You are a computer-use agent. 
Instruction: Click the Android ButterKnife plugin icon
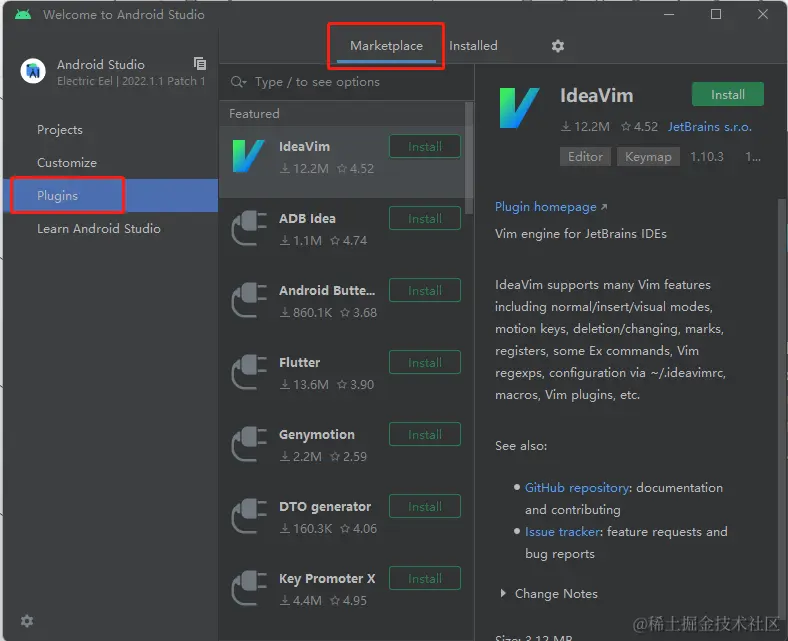coord(249,300)
